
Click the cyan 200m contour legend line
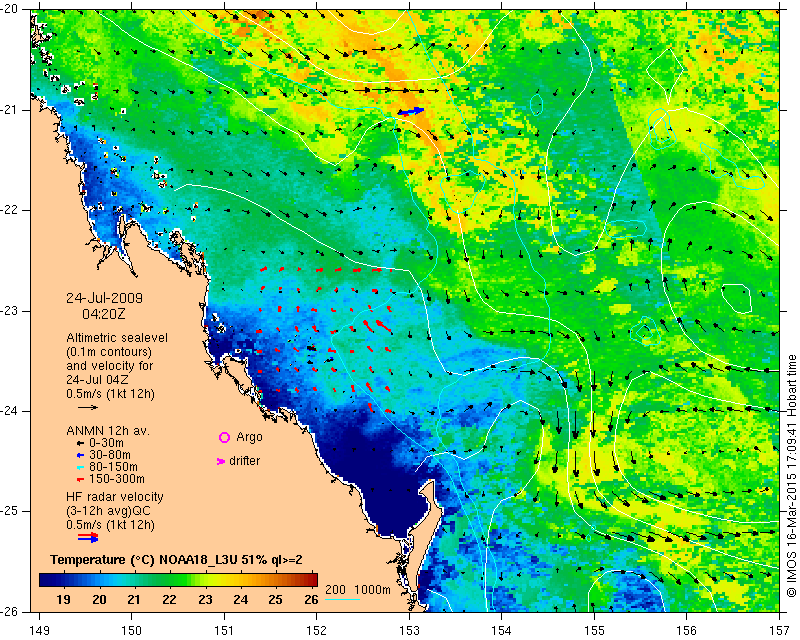[x=342, y=599]
